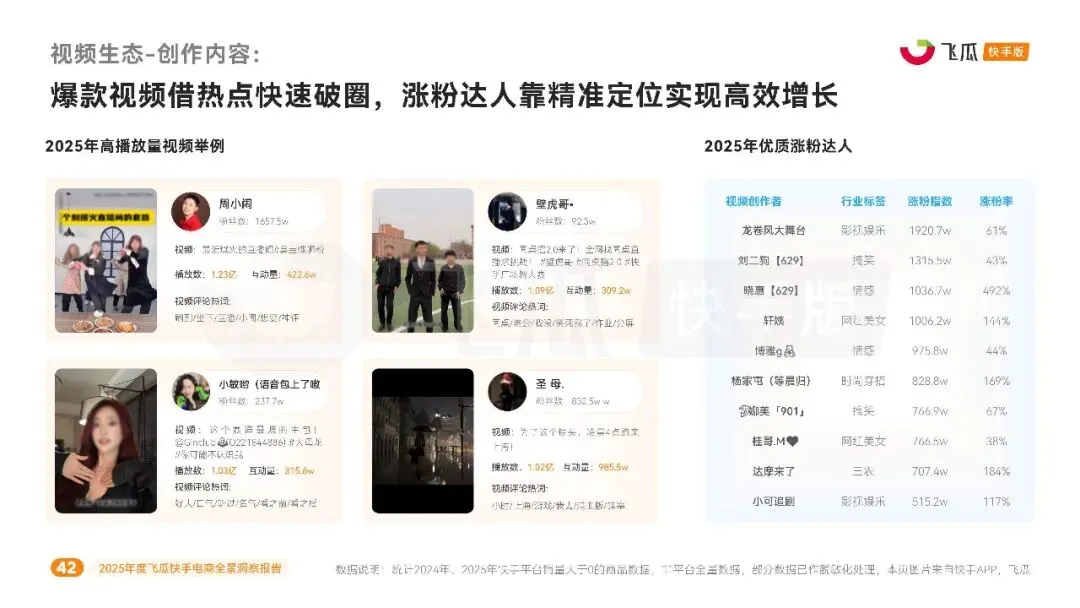Click the 涨粉率 column header
Image resolution: width=1080 pixels, height=608 pixels.
(x=996, y=201)
